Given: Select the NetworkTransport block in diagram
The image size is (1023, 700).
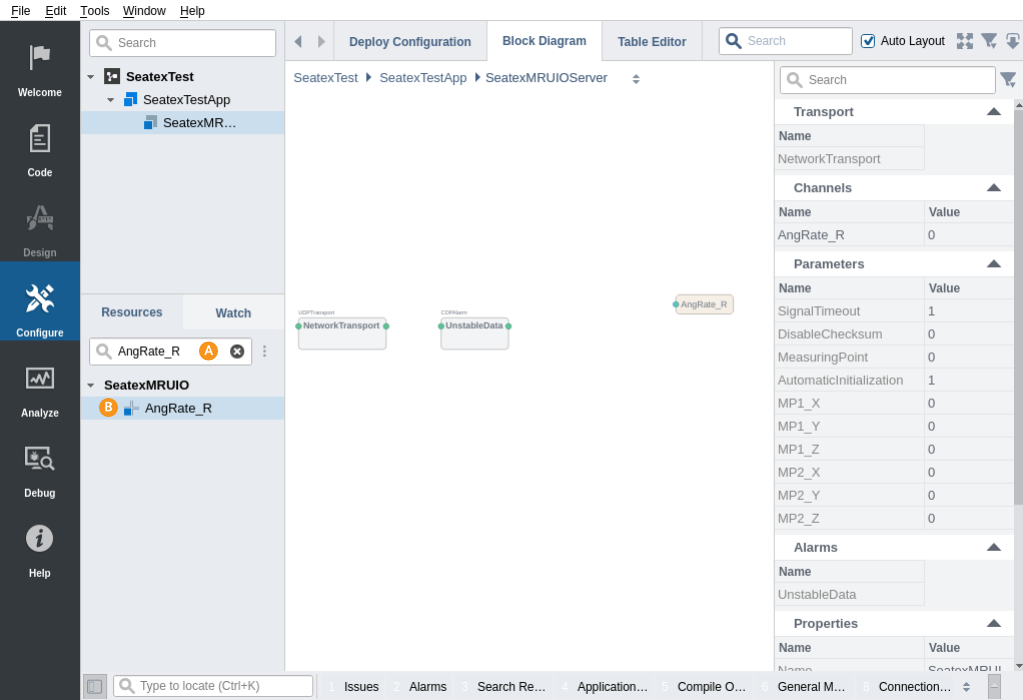Looking at the screenshot, I should pyautogui.click(x=342, y=333).
